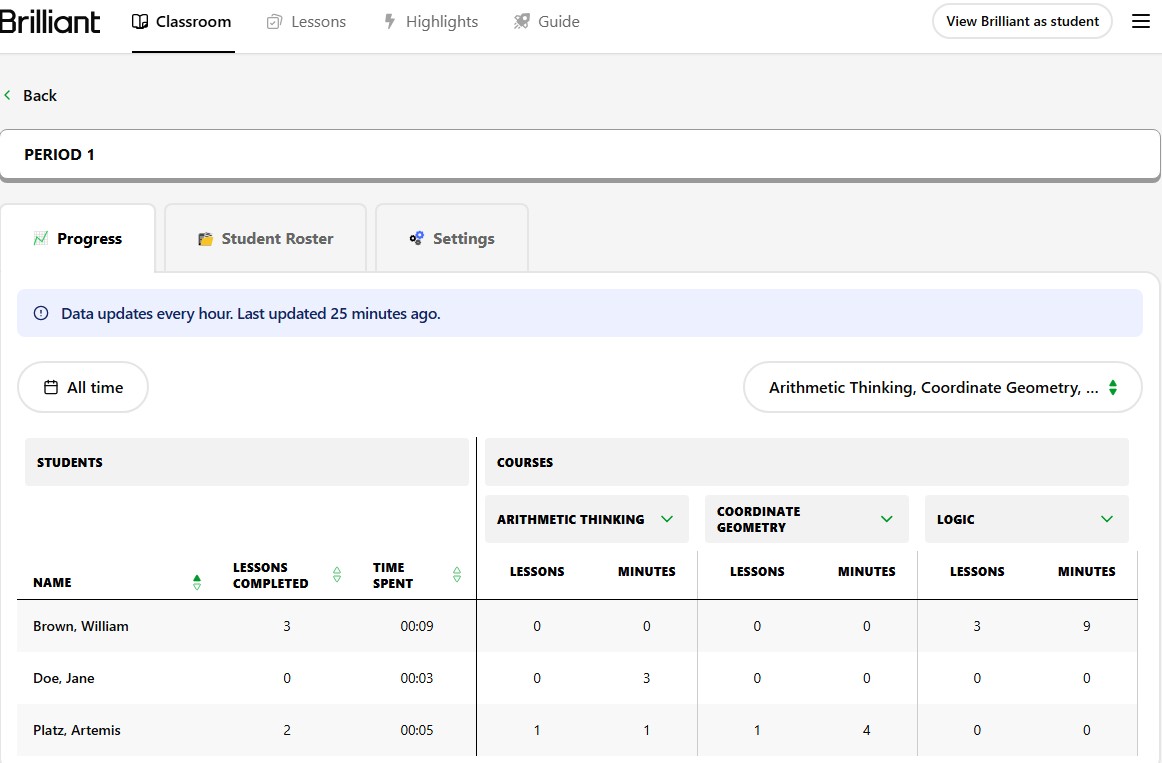Click the Brilliant logo
1162x763 pixels.
[50, 21]
